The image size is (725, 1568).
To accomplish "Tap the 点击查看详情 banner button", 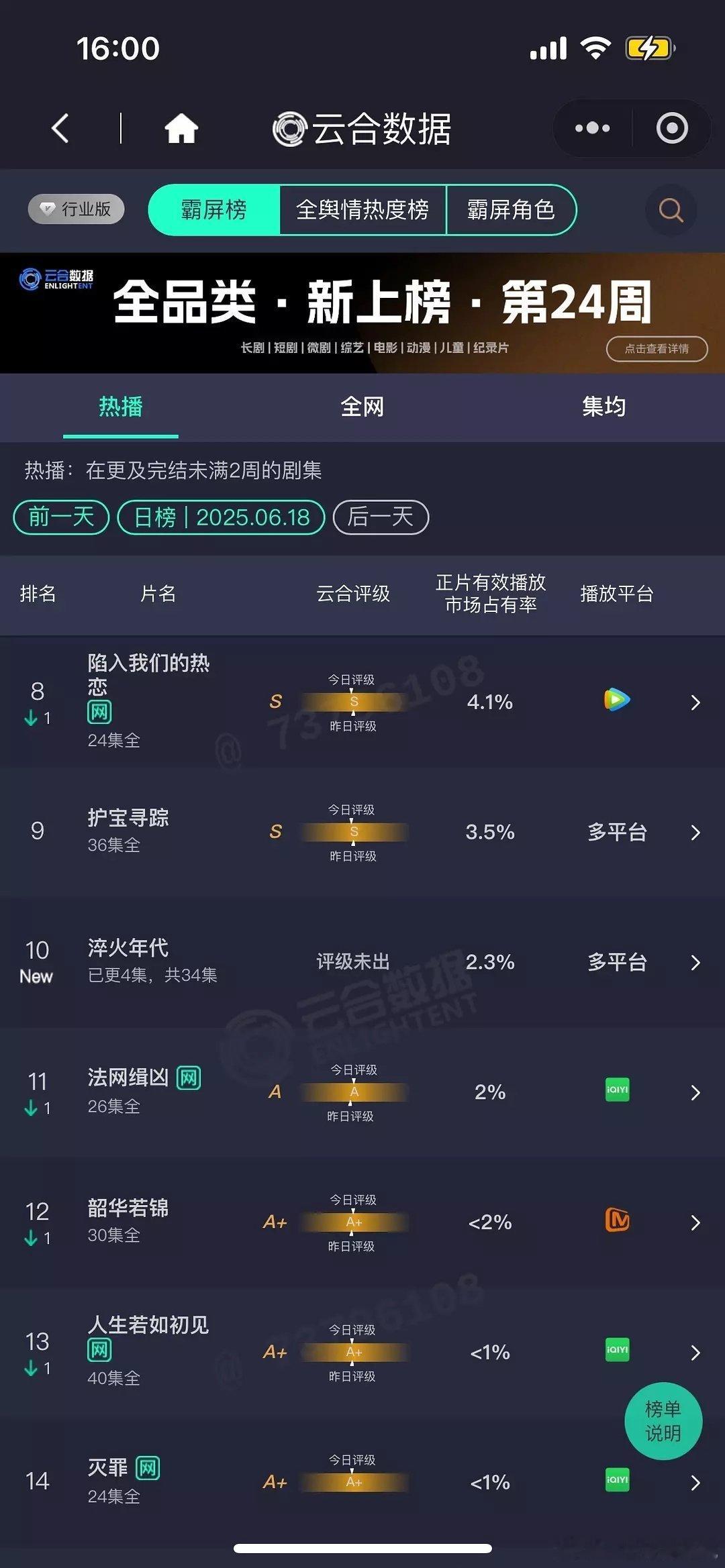I will [657, 349].
